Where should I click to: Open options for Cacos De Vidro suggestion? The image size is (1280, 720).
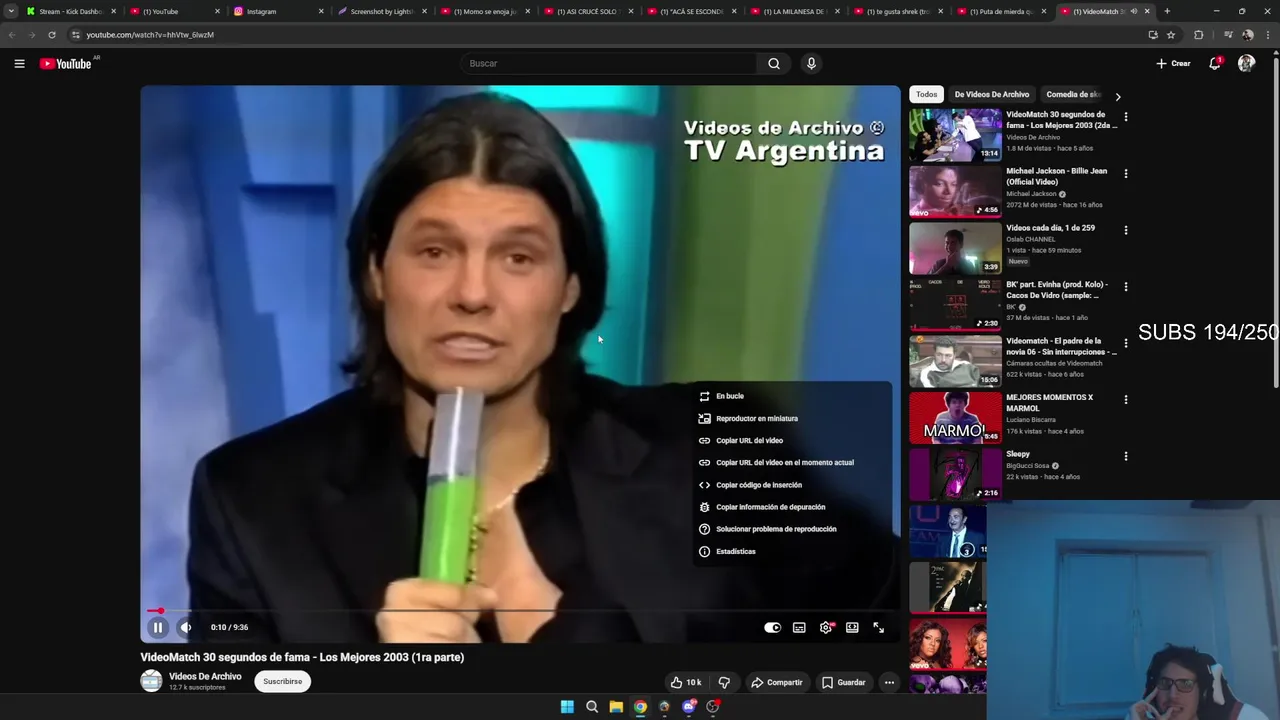click(1126, 286)
